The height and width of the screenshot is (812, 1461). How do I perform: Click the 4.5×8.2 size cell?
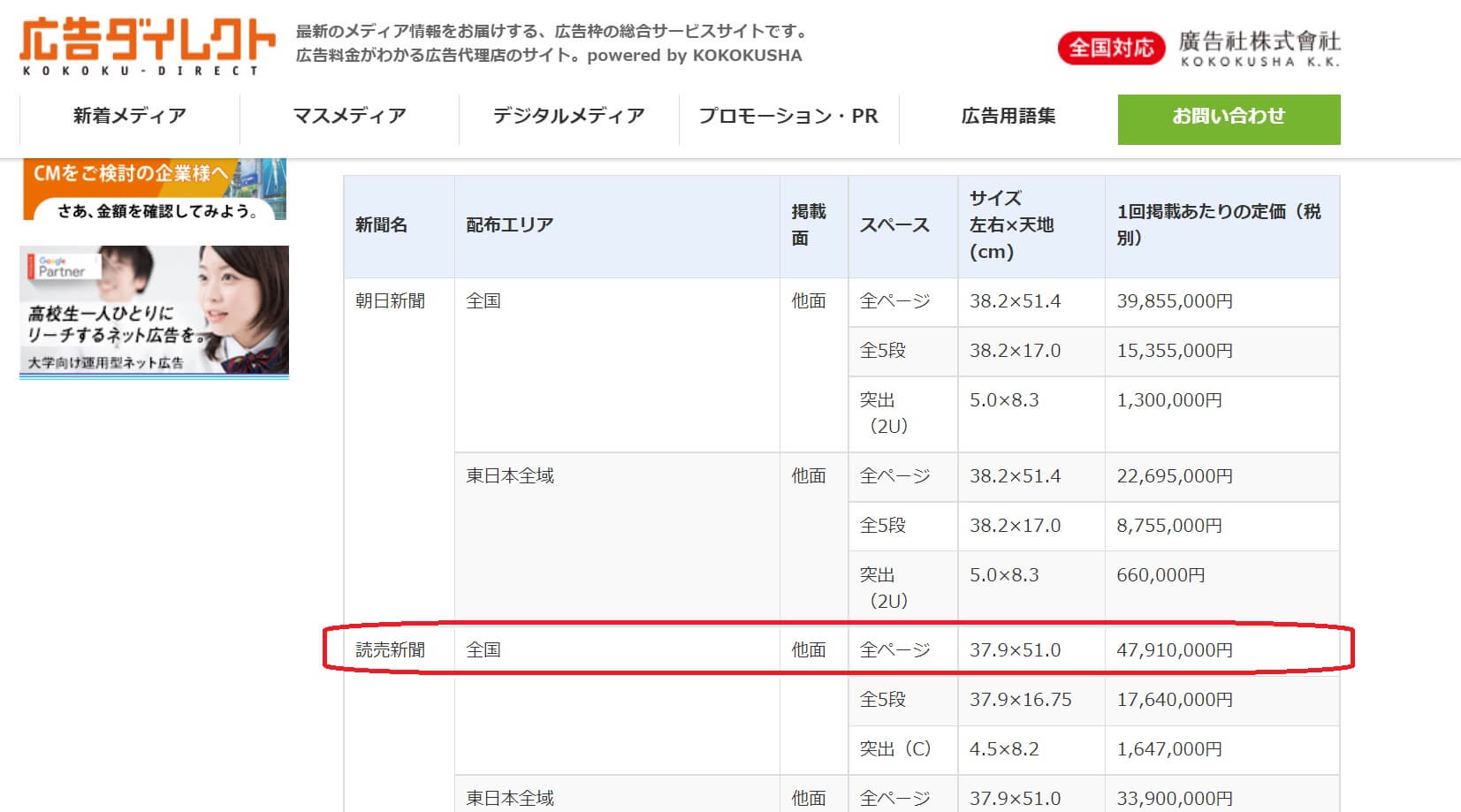[x=1031, y=750]
